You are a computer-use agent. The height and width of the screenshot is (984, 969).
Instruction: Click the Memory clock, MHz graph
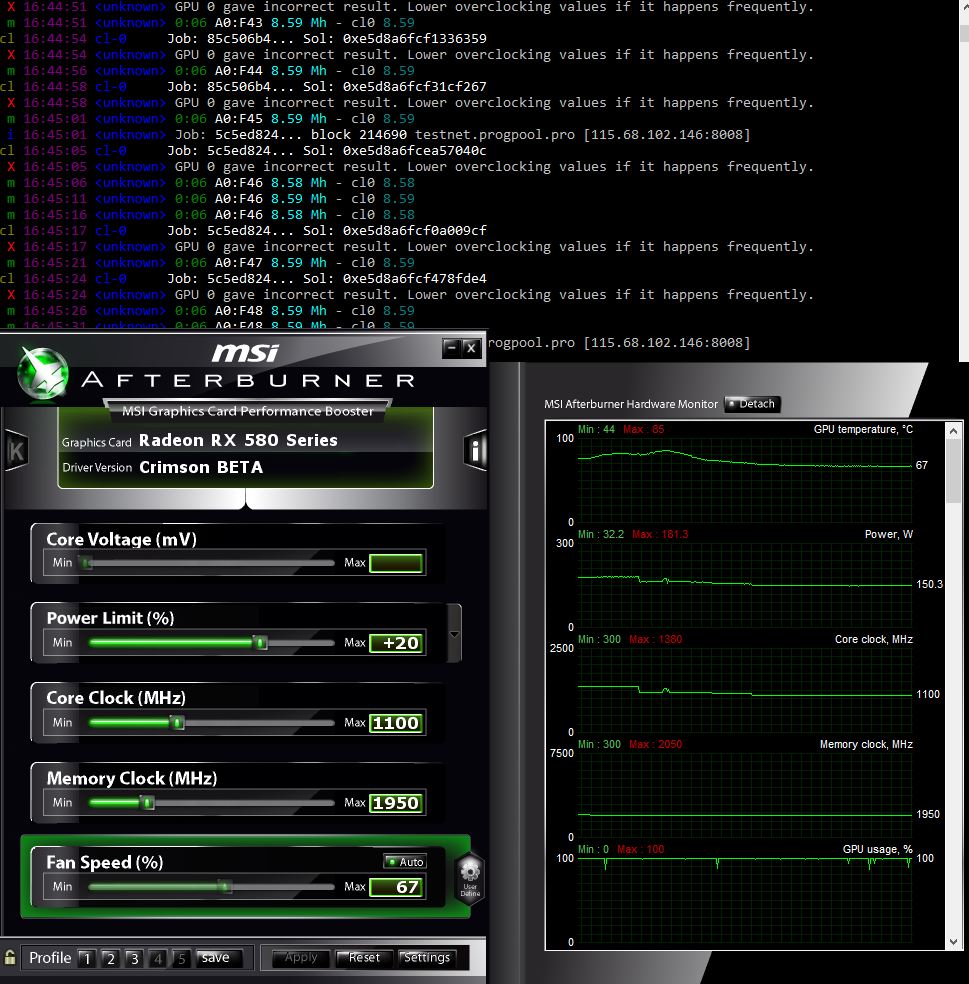[745, 794]
